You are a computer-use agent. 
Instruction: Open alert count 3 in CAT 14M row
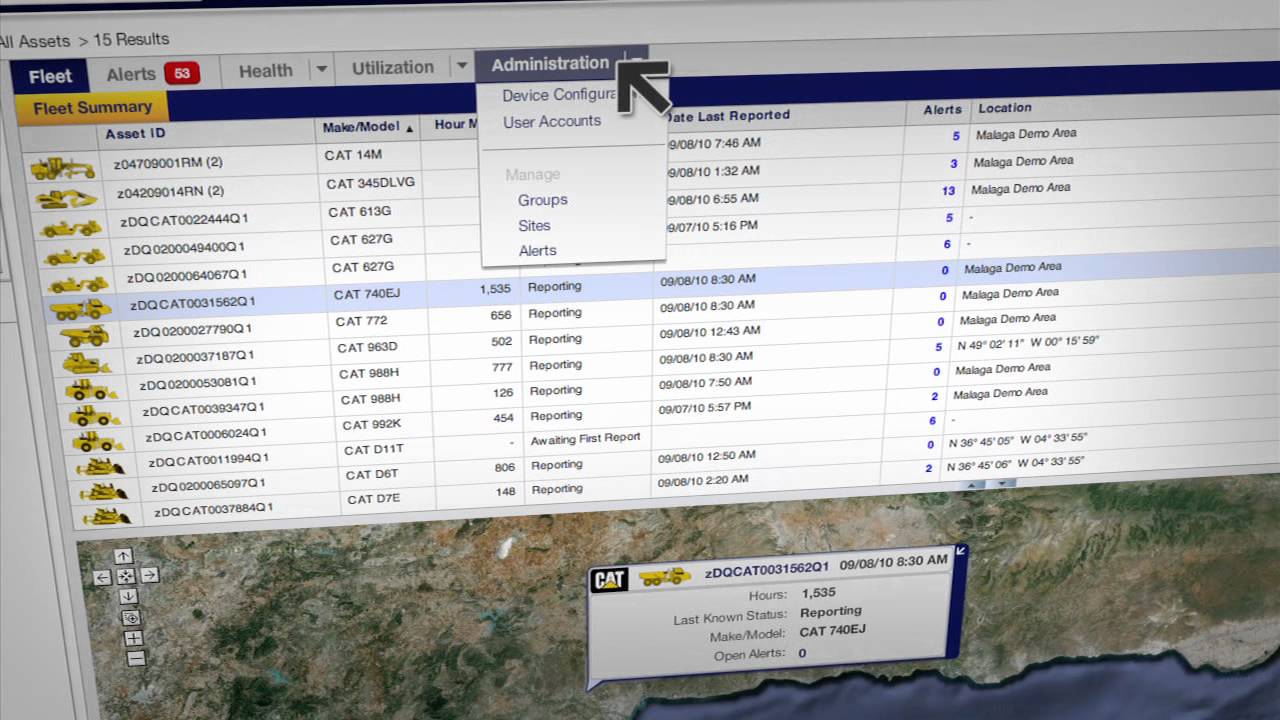click(954, 163)
